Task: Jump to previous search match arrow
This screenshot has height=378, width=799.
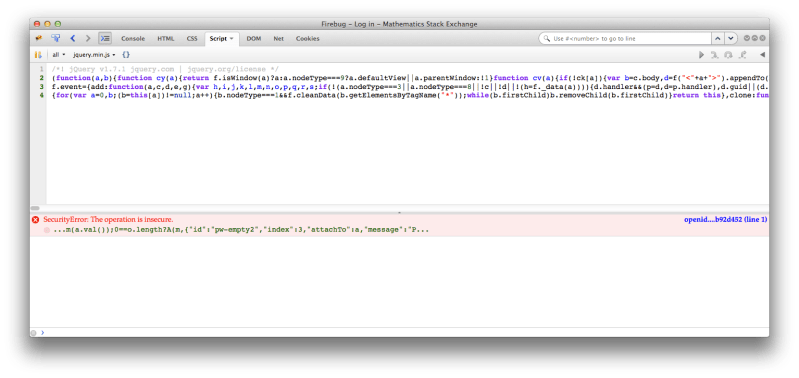Action: click(718, 39)
